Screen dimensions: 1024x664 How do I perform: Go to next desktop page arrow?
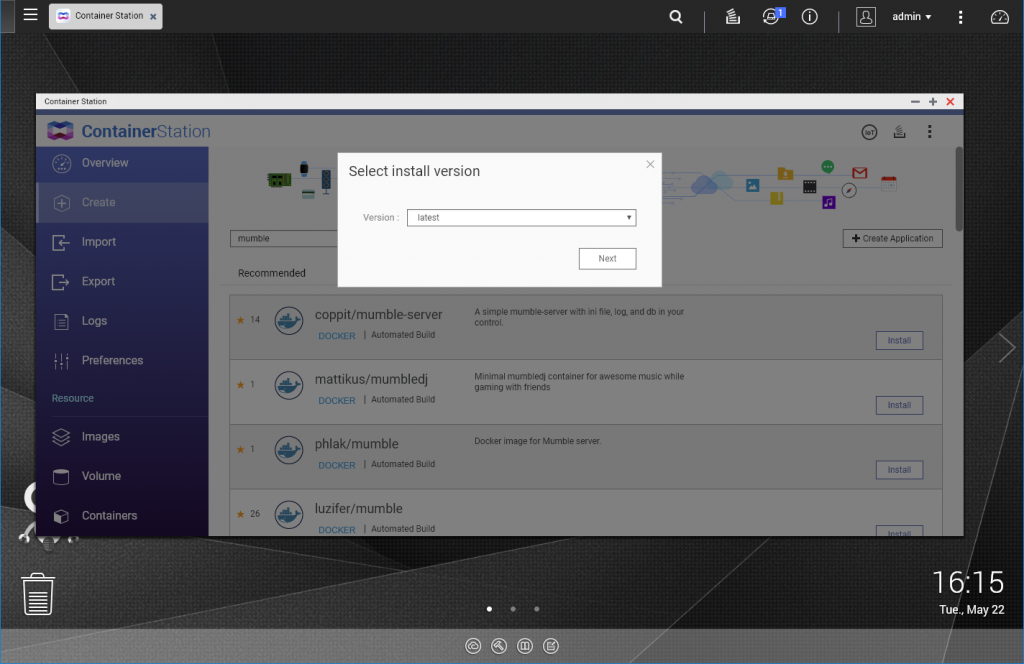[1006, 347]
